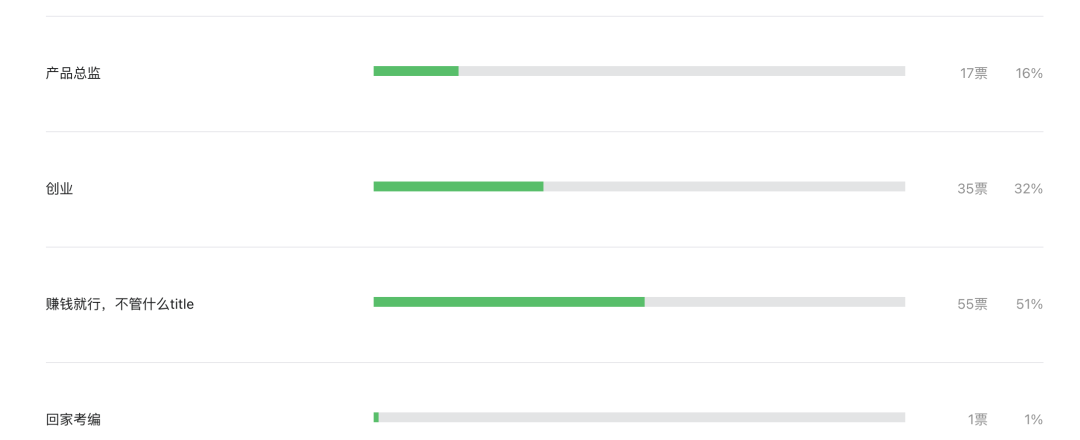Select the 17票 vote count

pos(974,73)
